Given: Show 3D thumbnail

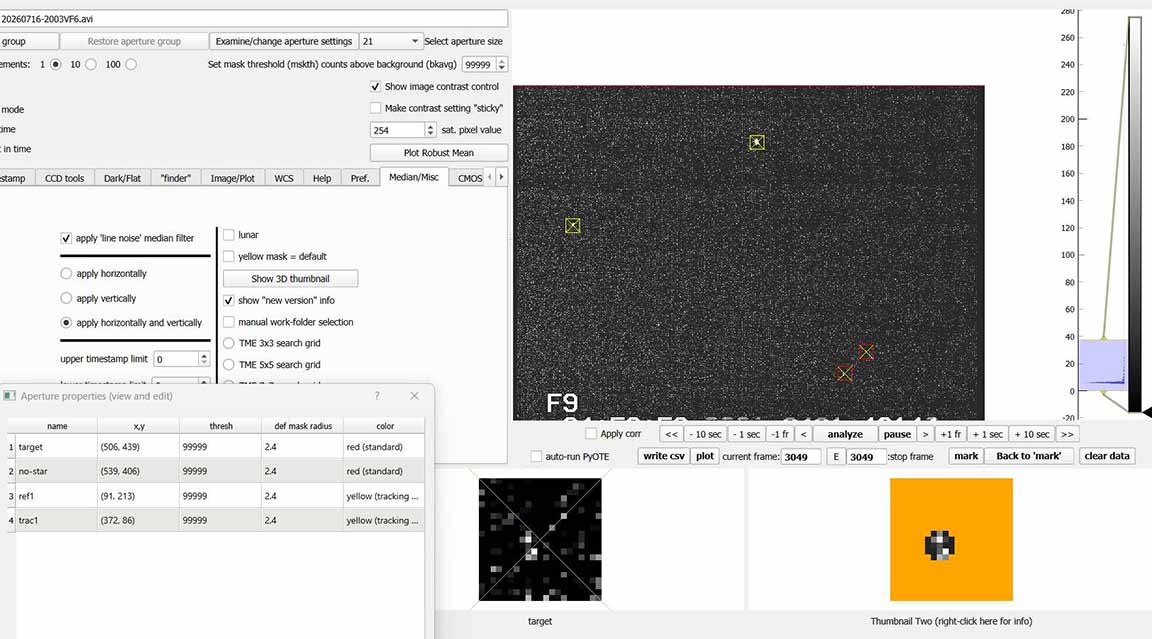Looking at the screenshot, I should point(290,279).
